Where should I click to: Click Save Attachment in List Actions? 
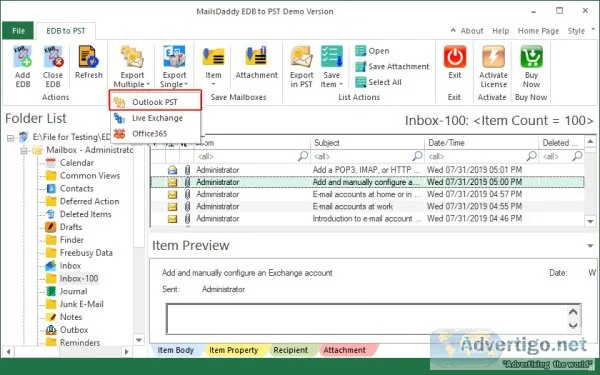click(x=392, y=67)
